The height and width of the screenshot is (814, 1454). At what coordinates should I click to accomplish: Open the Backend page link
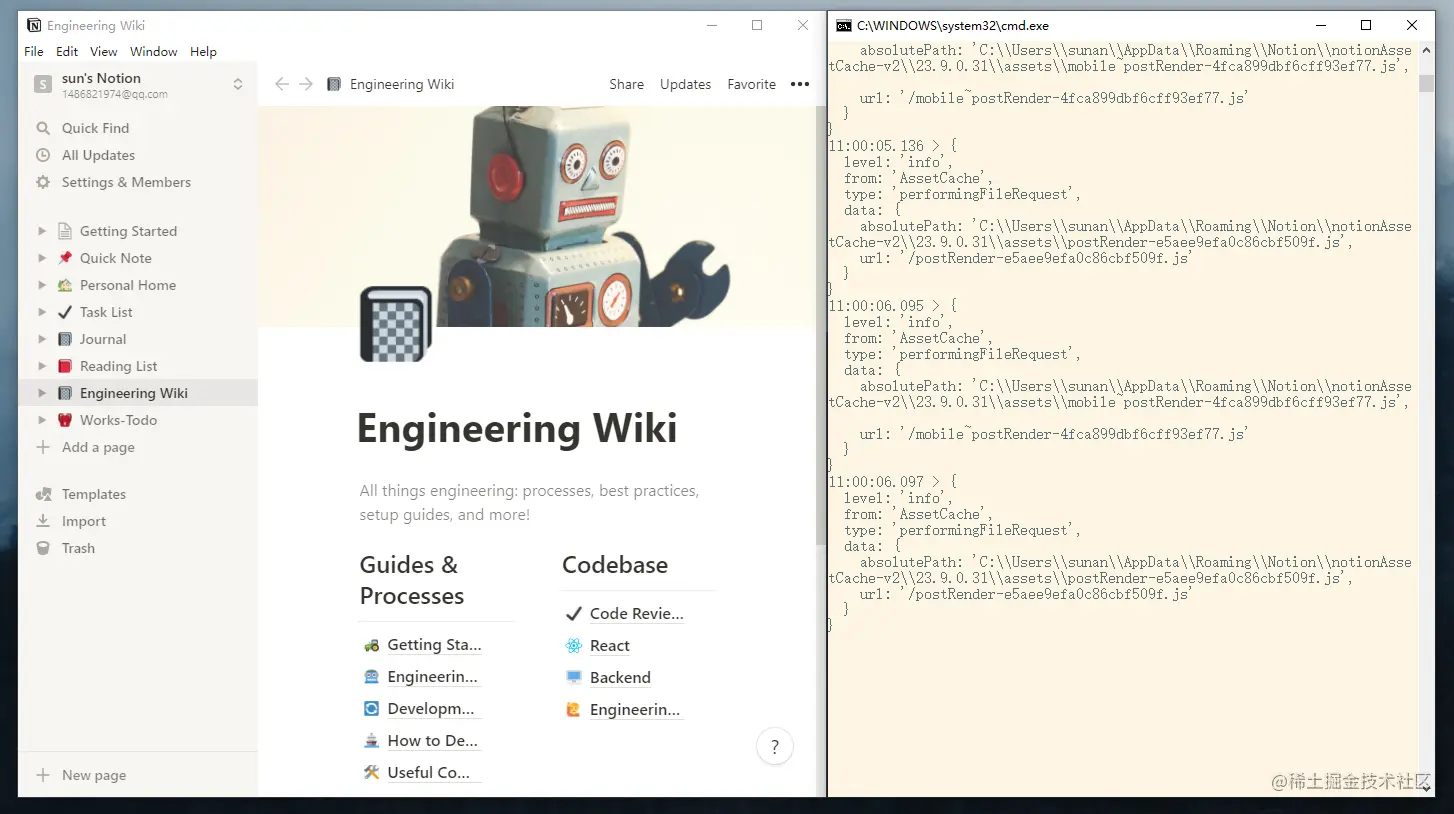[x=620, y=678]
